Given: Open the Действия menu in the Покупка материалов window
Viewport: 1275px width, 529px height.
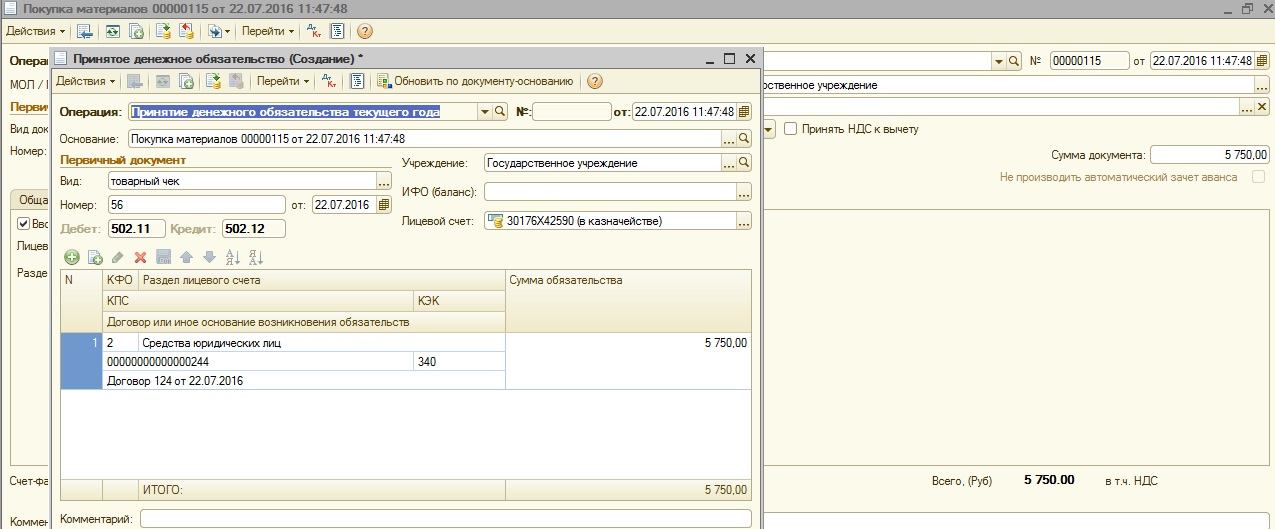Looking at the screenshot, I should coord(36,32).
